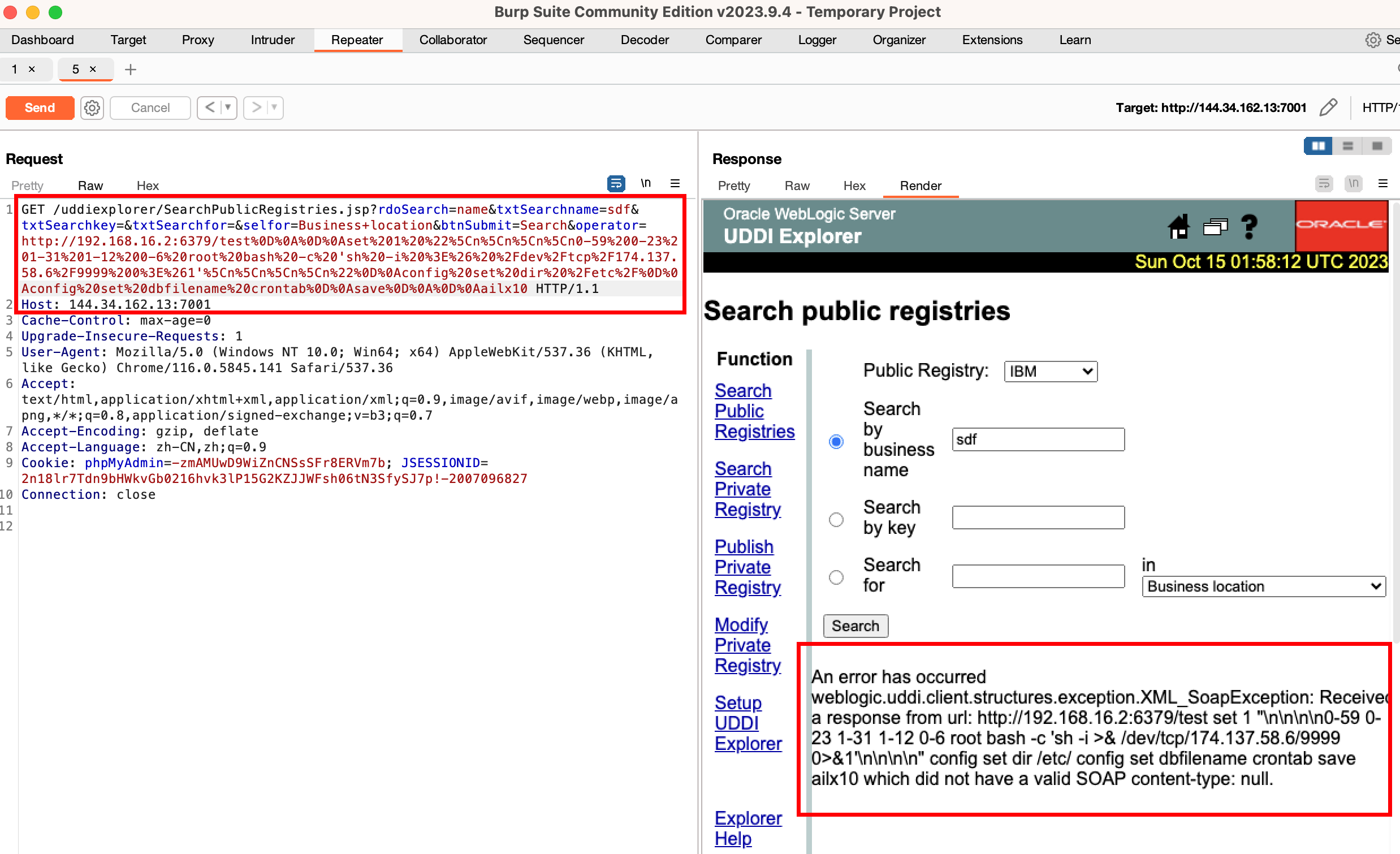The height and width of the screenshot is (854, 1400).
Task: Open the Public Registry IBM dropdown
Action: pyautogui.click(x=1050, y=371)
